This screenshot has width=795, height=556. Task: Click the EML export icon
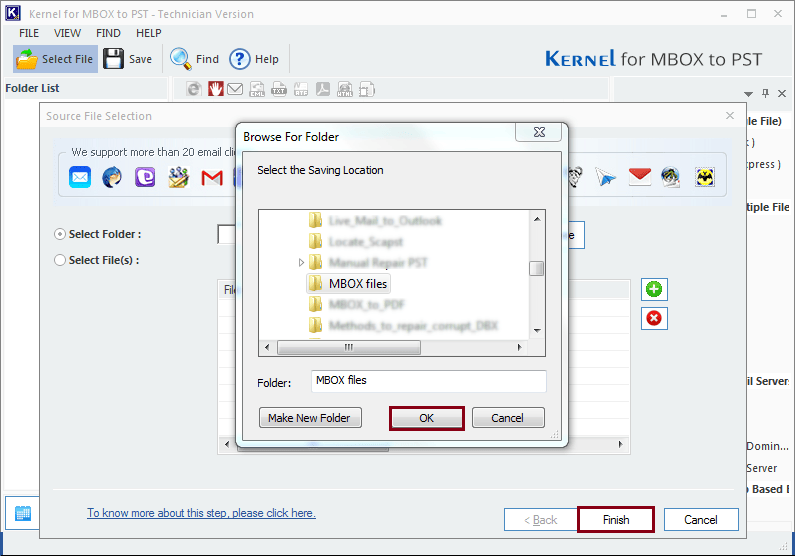tap(257, 89)
